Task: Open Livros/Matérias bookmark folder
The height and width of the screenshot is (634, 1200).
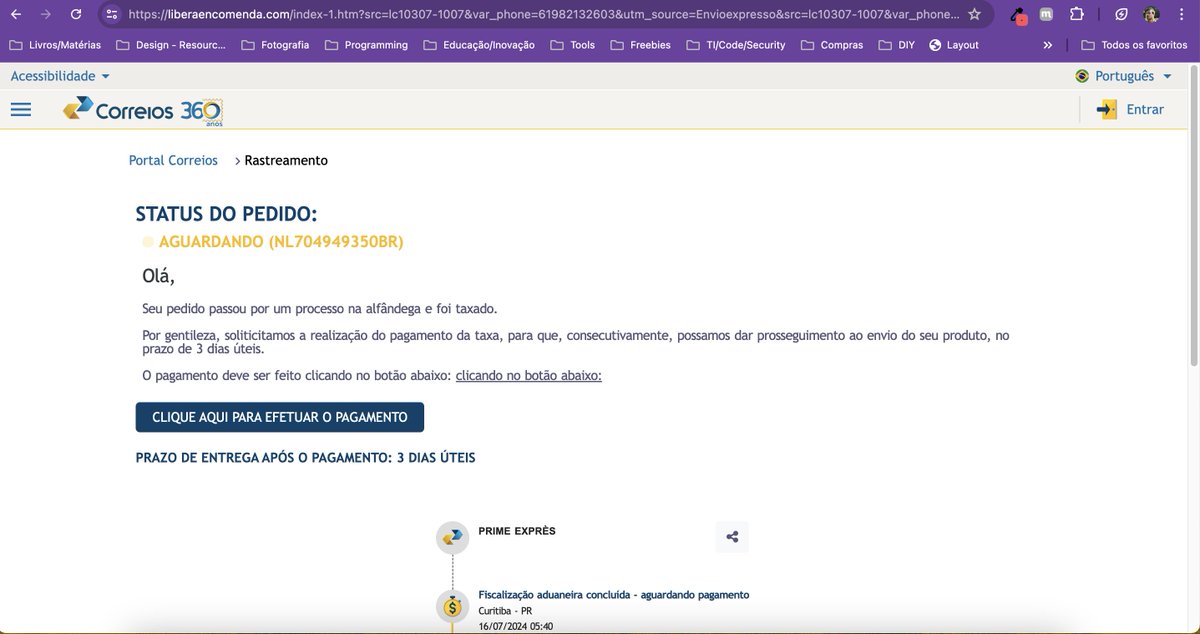Action: pos(54,45)
